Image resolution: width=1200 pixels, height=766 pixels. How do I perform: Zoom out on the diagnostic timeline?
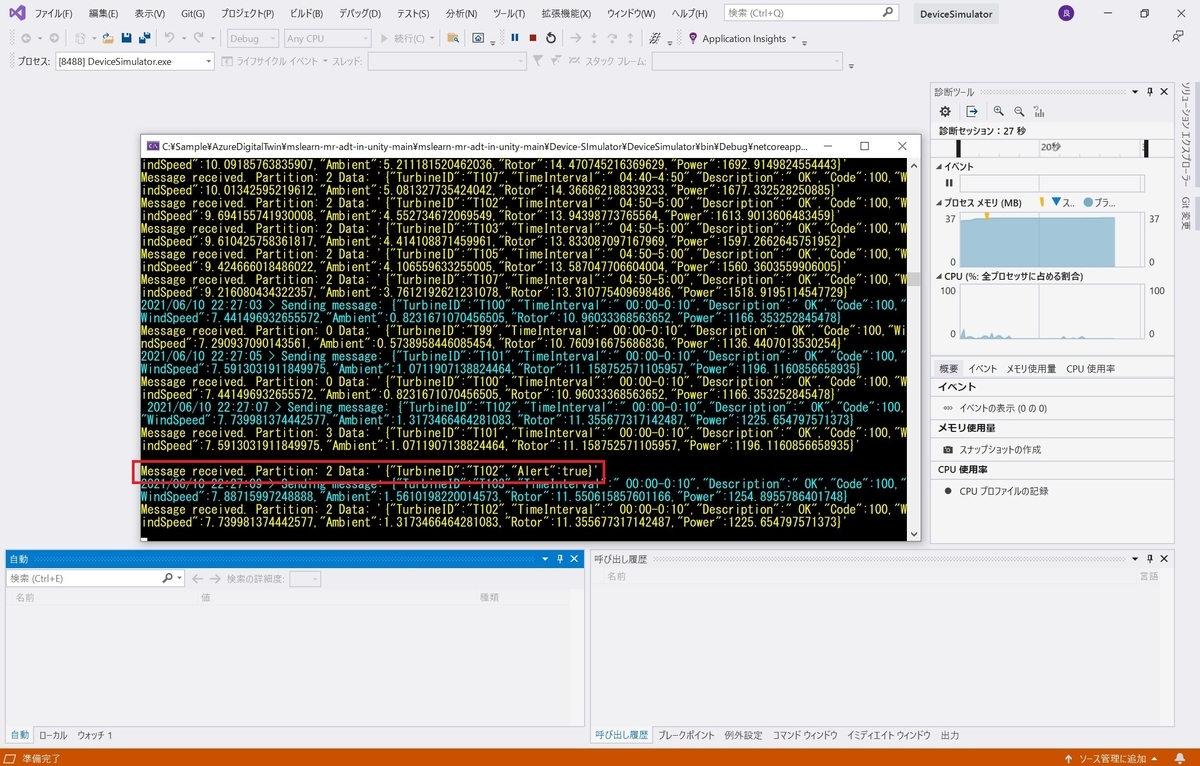pyautogui.click(x=1019, y=111)
